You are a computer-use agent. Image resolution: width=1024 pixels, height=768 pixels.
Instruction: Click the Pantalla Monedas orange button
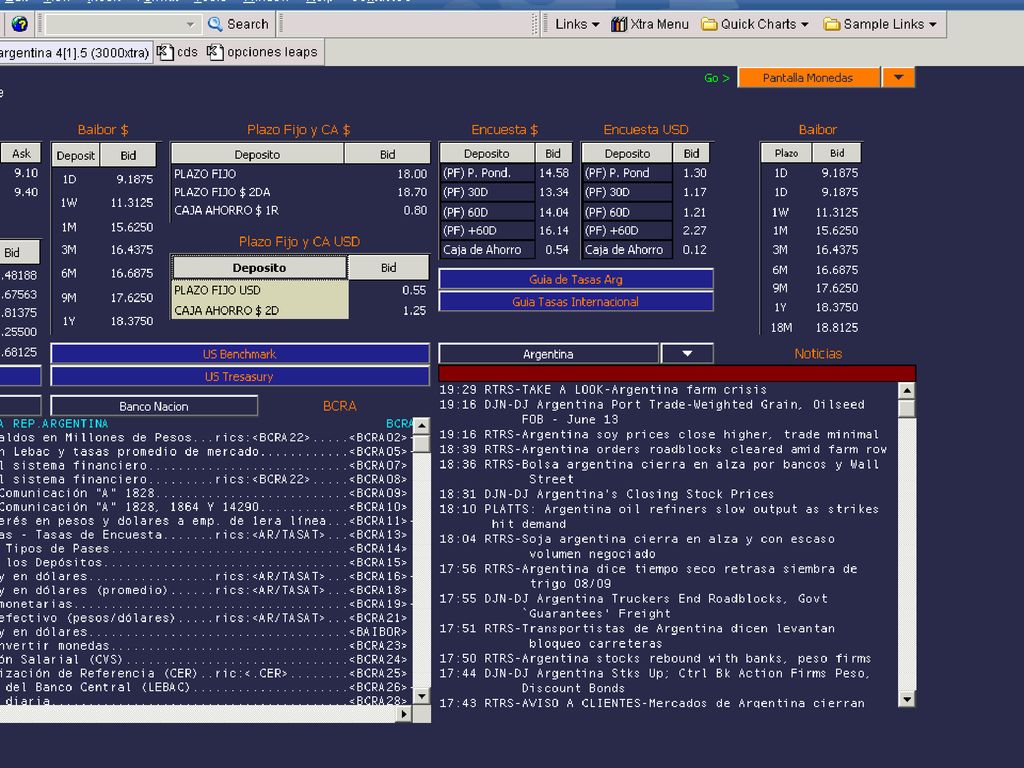(808, 78)
